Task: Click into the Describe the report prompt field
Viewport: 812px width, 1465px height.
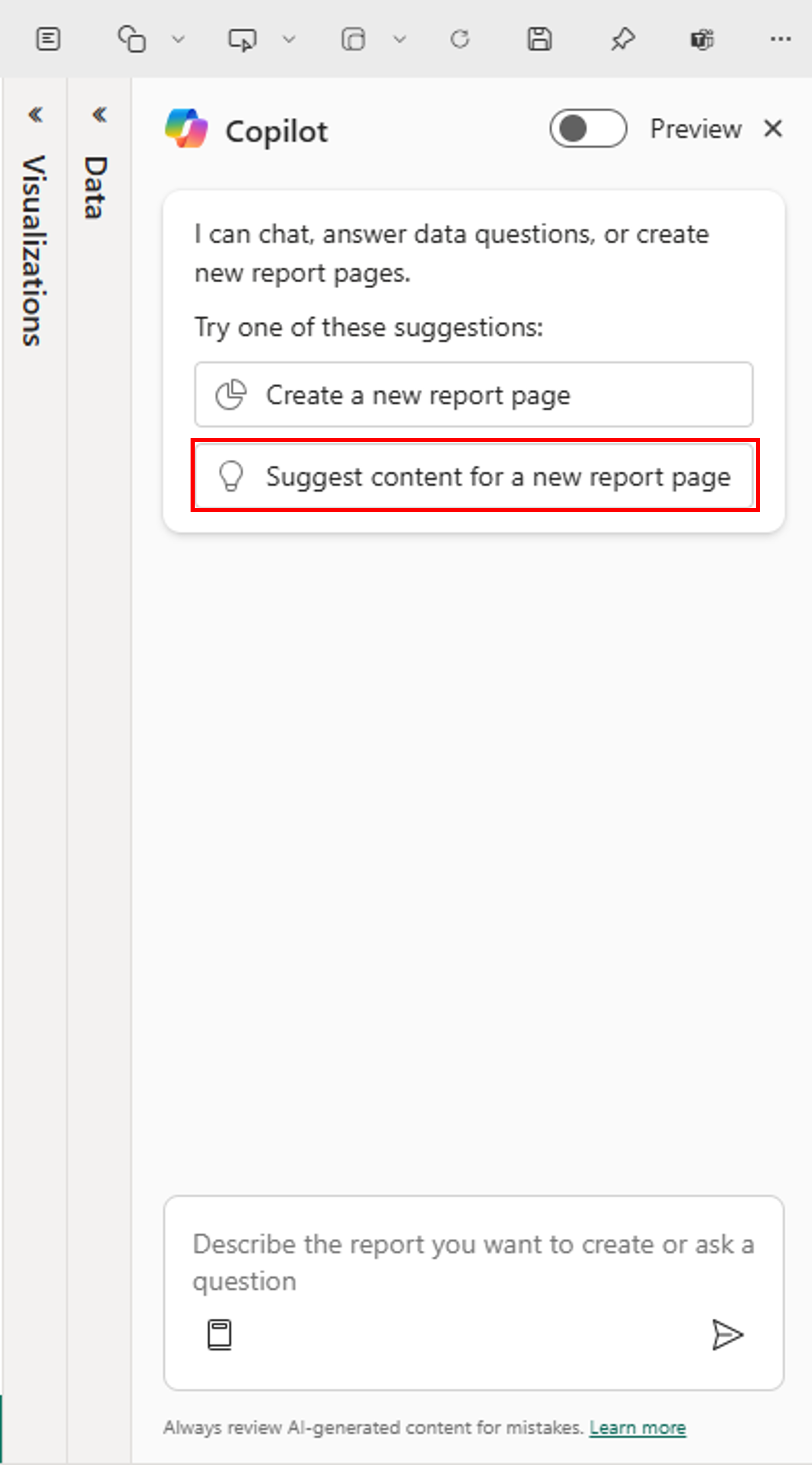Action: [x=473, y=1263]
